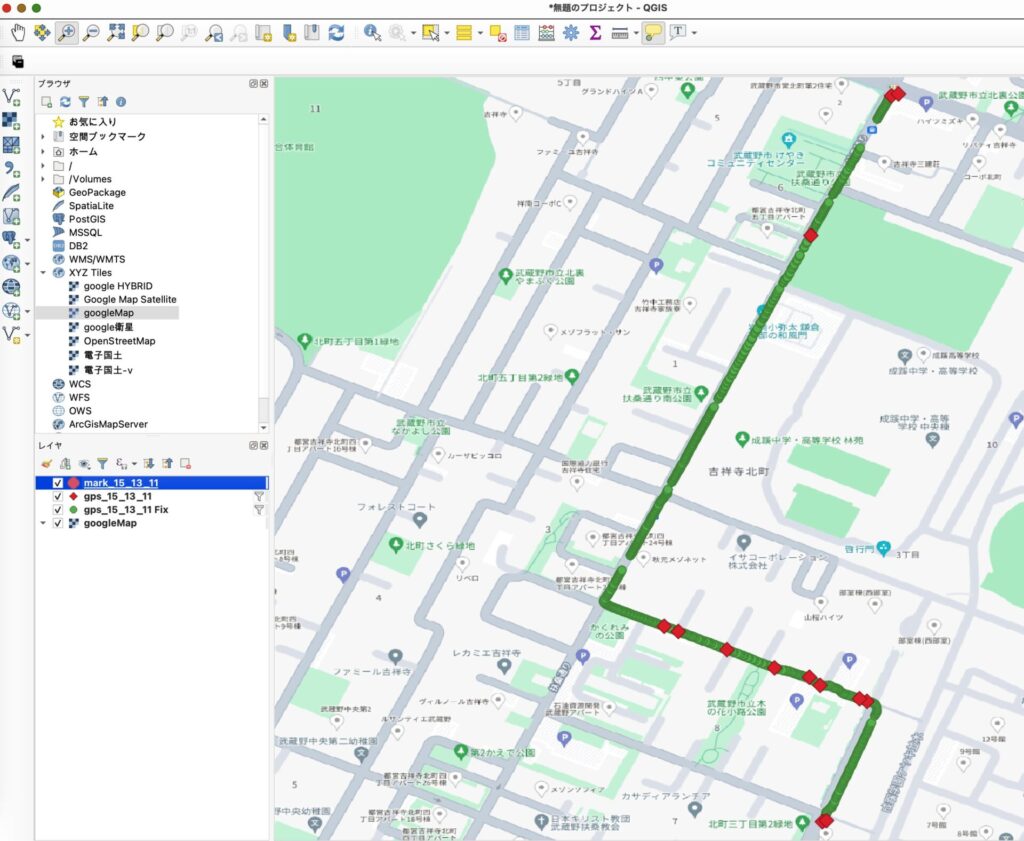Click the Refresh map canvas icon
This screenshot has width=1024, height=841.
coord(336,32)
